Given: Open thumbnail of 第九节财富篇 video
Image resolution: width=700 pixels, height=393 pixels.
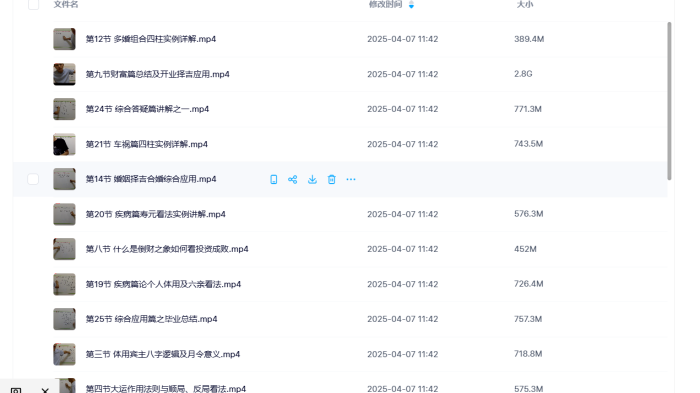Looking at the screenshot, I should coord(64,74).
